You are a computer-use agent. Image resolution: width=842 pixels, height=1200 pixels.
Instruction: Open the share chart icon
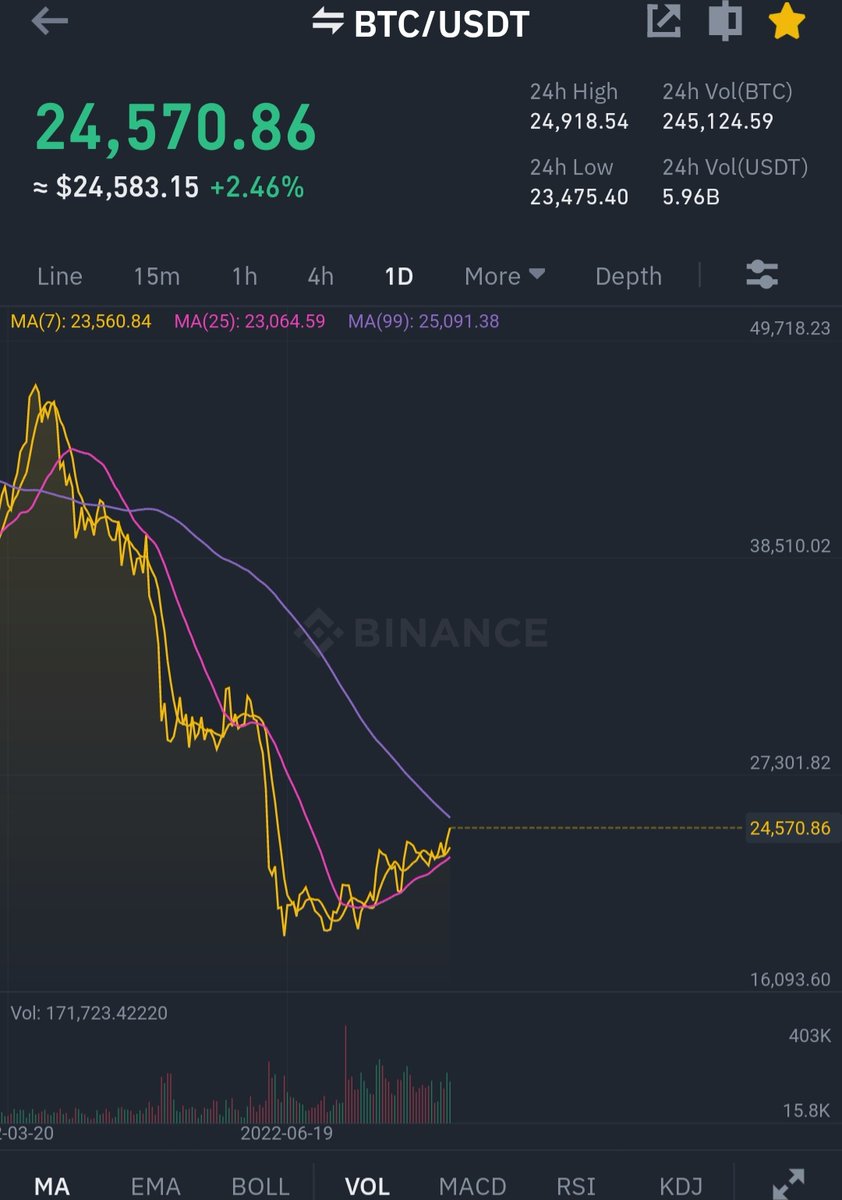point(664,21)
